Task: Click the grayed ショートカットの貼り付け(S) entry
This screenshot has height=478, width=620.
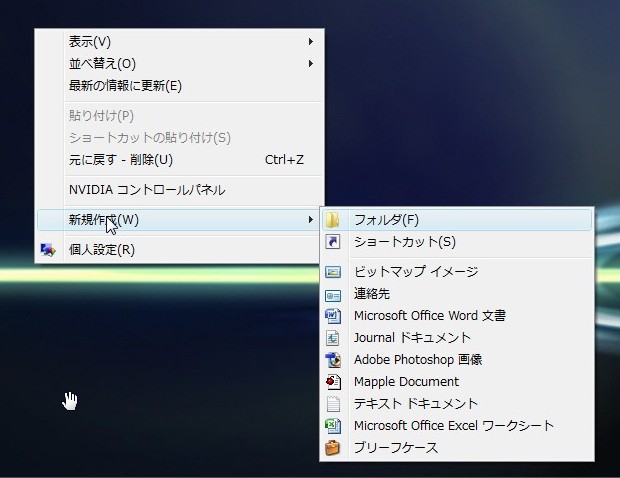Action: [180, 138]
